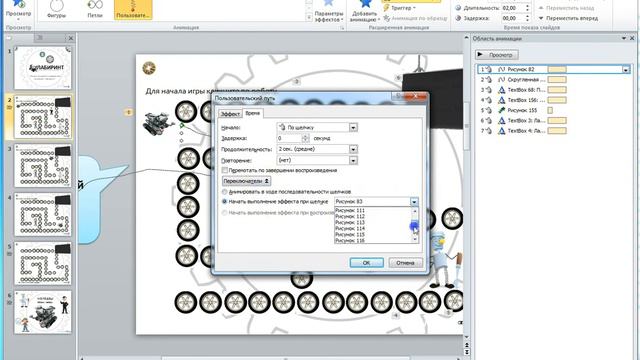Click Переместить назад reorder button
This screenshot has height=360, width=640.
[568, 8]
